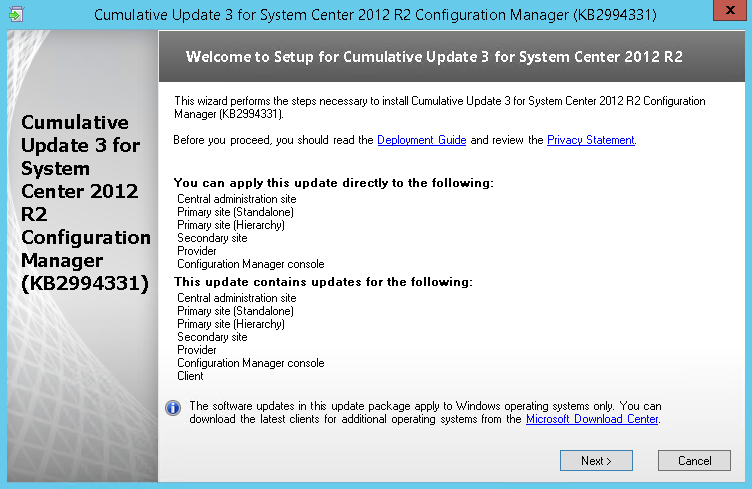Click the heading "This update contains updates for the following:"
Screen dimensions: 752x489
pos(323,282)
